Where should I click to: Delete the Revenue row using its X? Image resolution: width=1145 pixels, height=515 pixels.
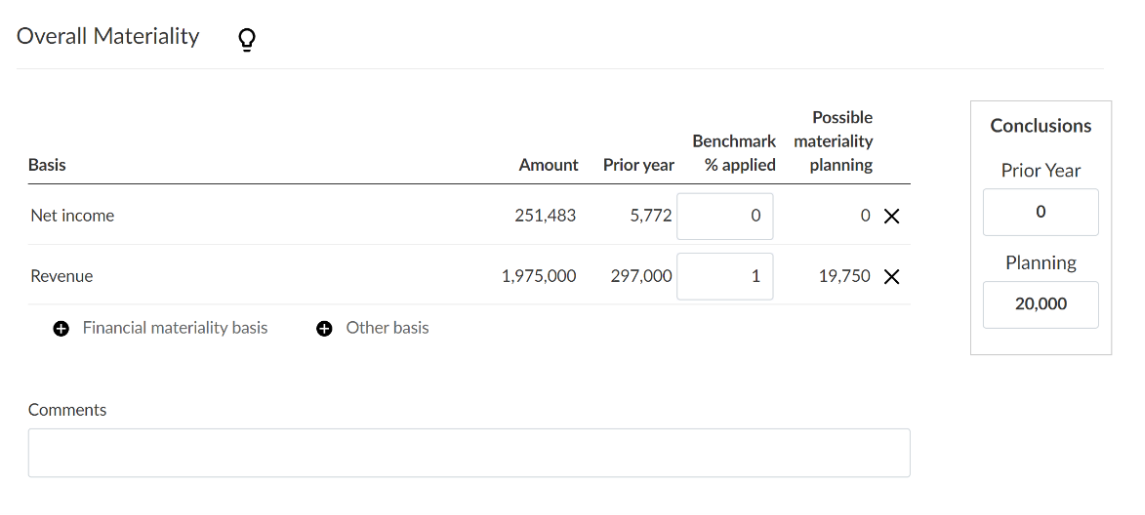pos(891,275)
